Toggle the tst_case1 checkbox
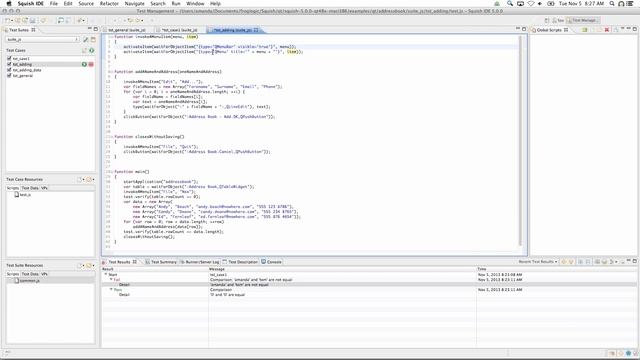 click(9, 59)
